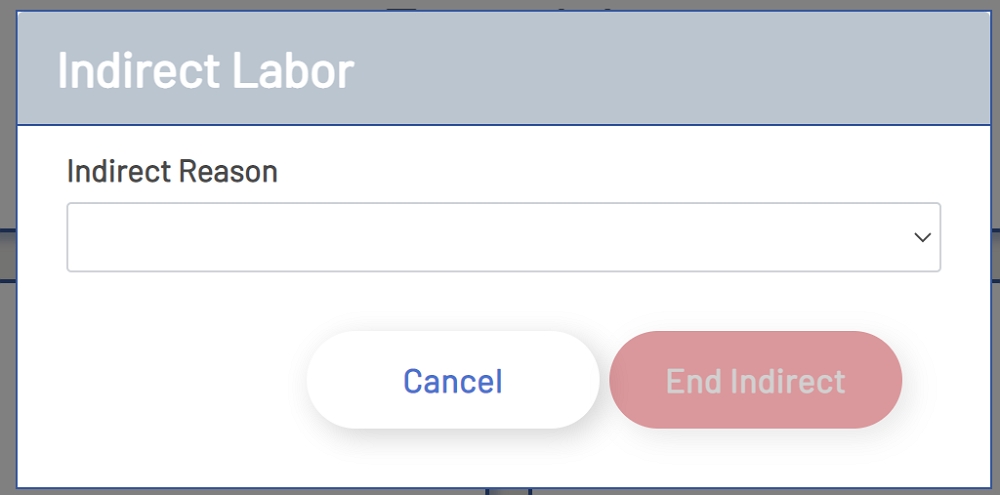Click the Indirect Reason field label
1000x495 pixels.
pyautogui.click(x=172, y=172)
